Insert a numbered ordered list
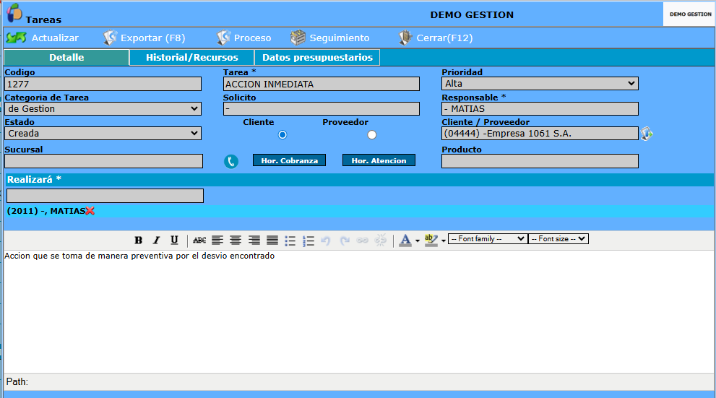Viewport: 716px width, 398px height. pyautogui.click(x=308, y=241)
